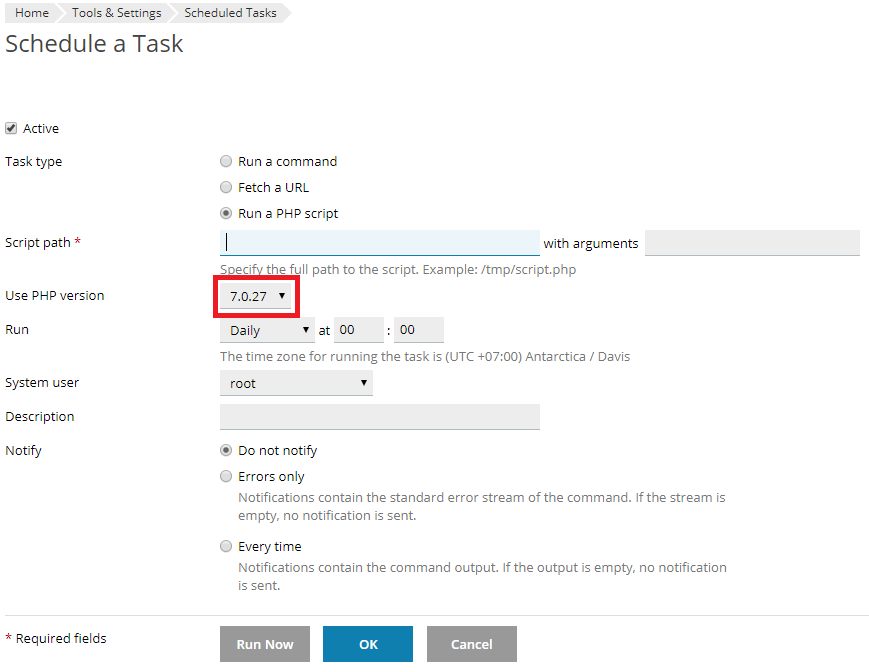Choose Errors only notification option
Viewport: 869px width, 672px height.
[226, 476]
